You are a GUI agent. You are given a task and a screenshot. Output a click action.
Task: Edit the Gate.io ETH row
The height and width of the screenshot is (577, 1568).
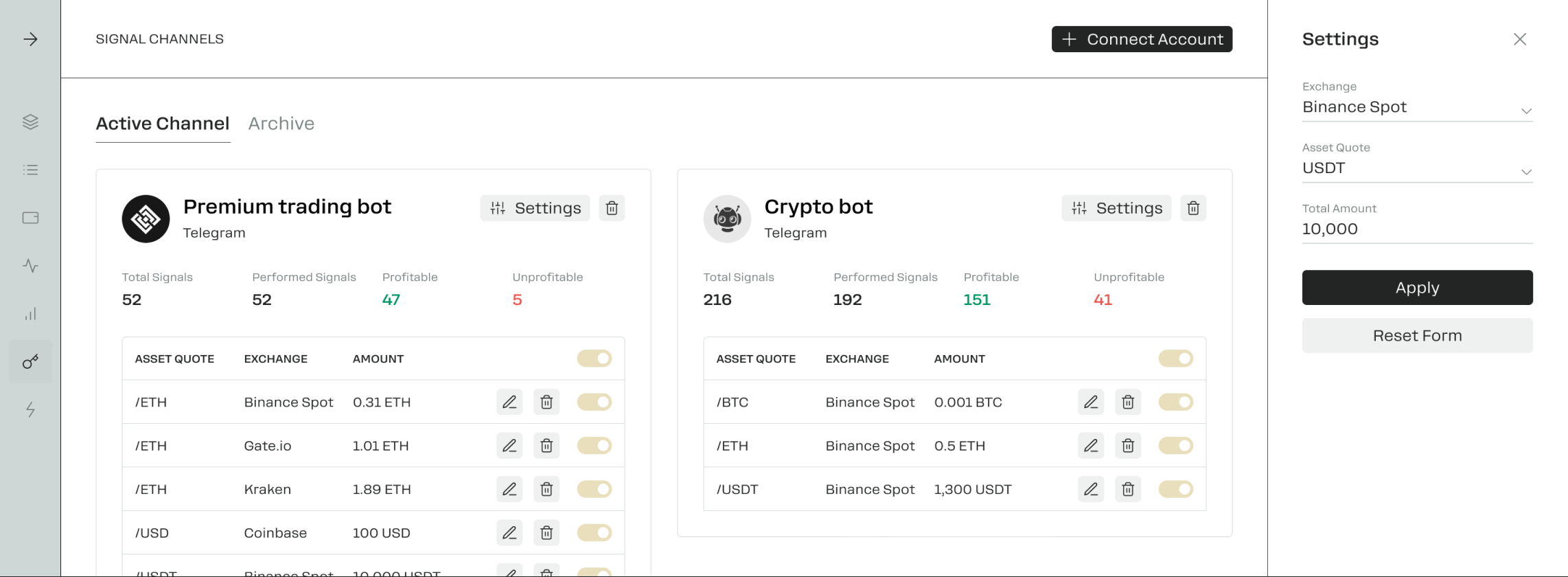[509, 446]
